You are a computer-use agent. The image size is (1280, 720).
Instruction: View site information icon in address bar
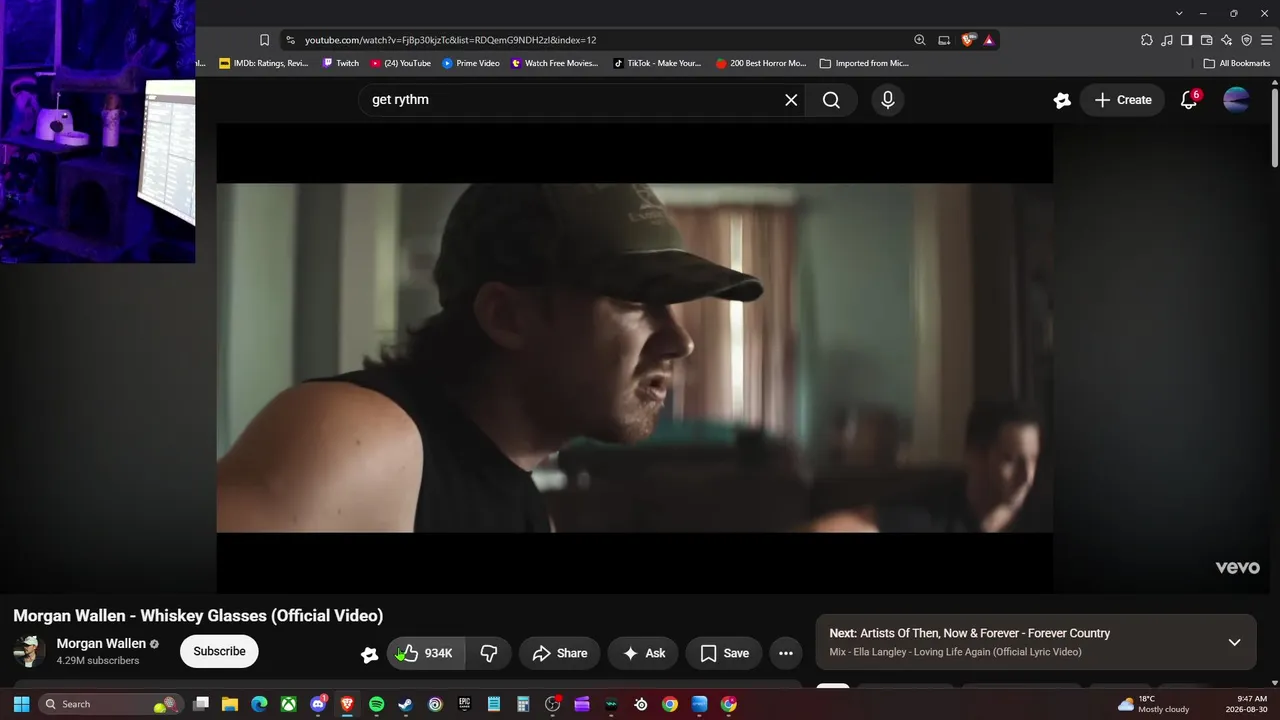click(x=290, y=40)
